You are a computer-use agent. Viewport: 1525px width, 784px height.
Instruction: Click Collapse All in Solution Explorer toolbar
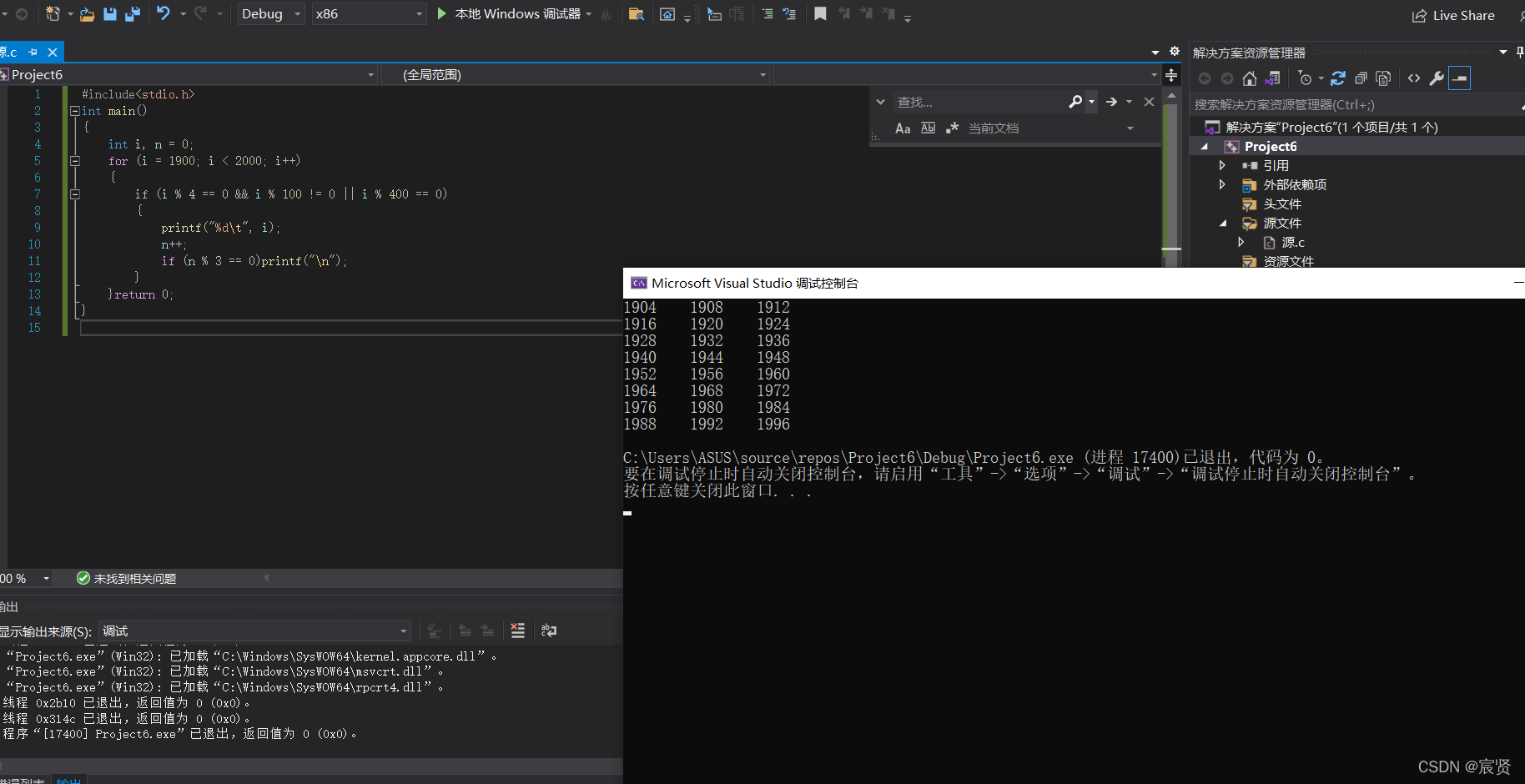point(1361,78)
